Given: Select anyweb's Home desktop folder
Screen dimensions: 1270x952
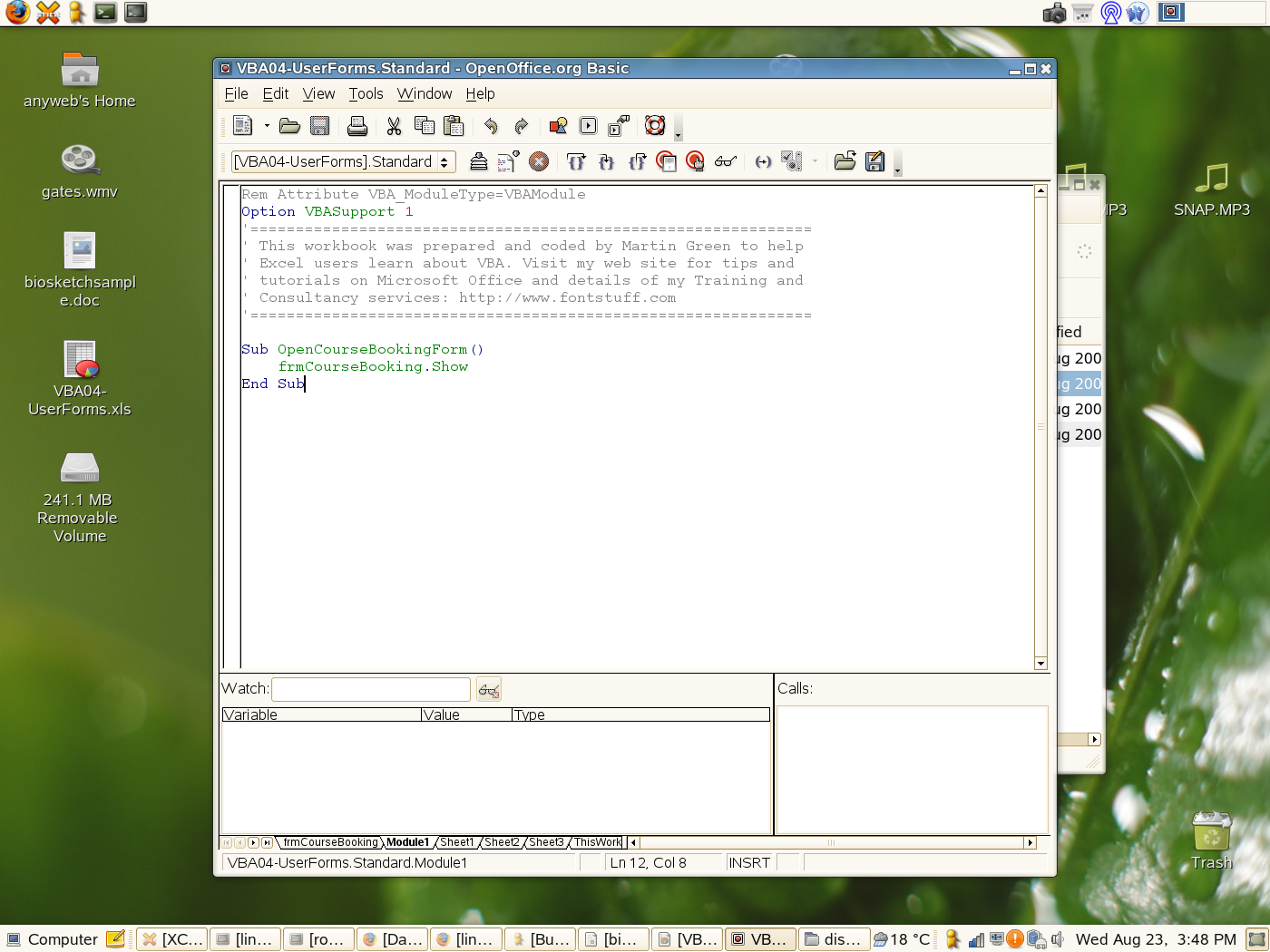Looking at the screenshot, I should pos(80,81).
